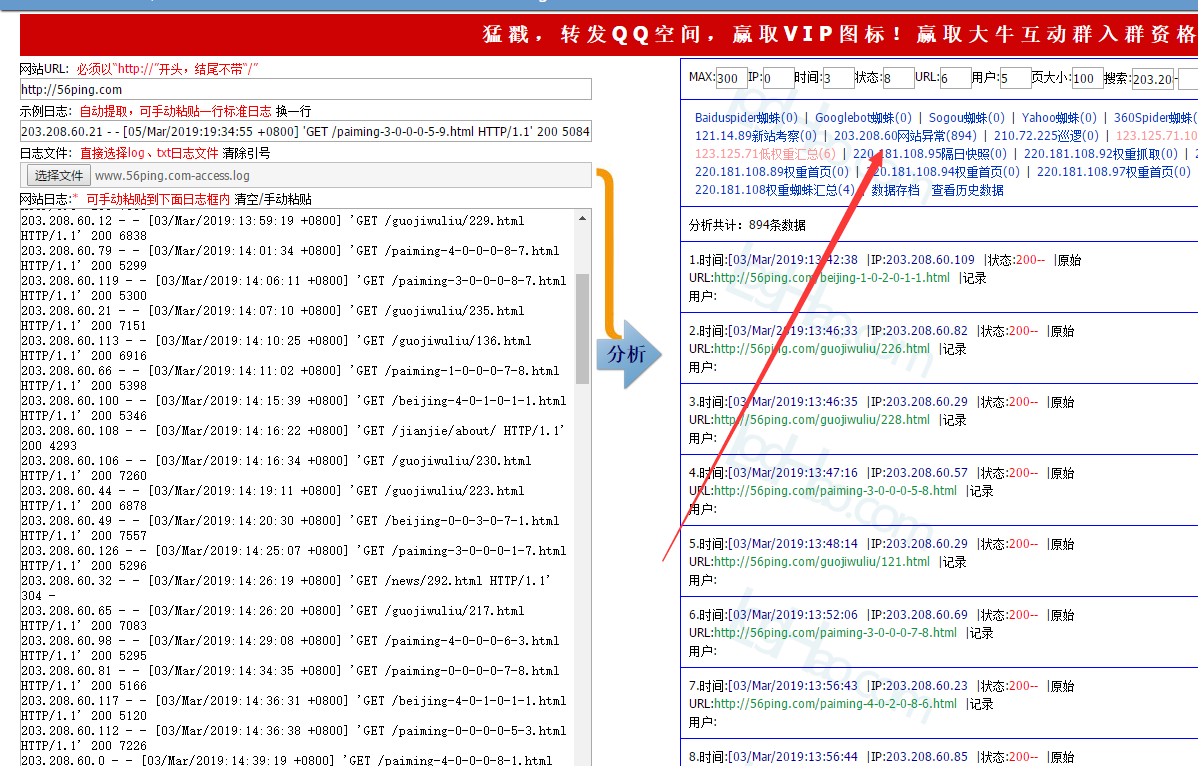
Task: Click the 数据存档 link
Action: (895, 190)
